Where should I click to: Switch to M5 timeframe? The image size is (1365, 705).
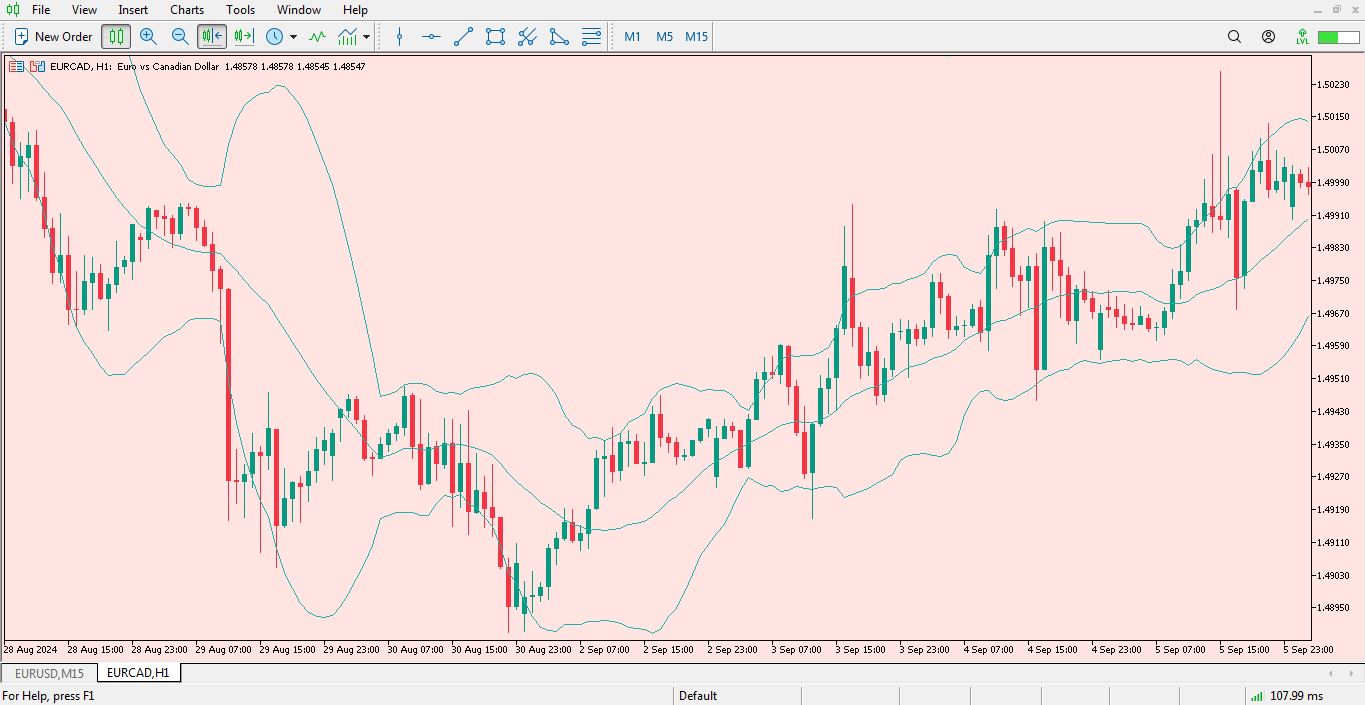tap(664, 37)
